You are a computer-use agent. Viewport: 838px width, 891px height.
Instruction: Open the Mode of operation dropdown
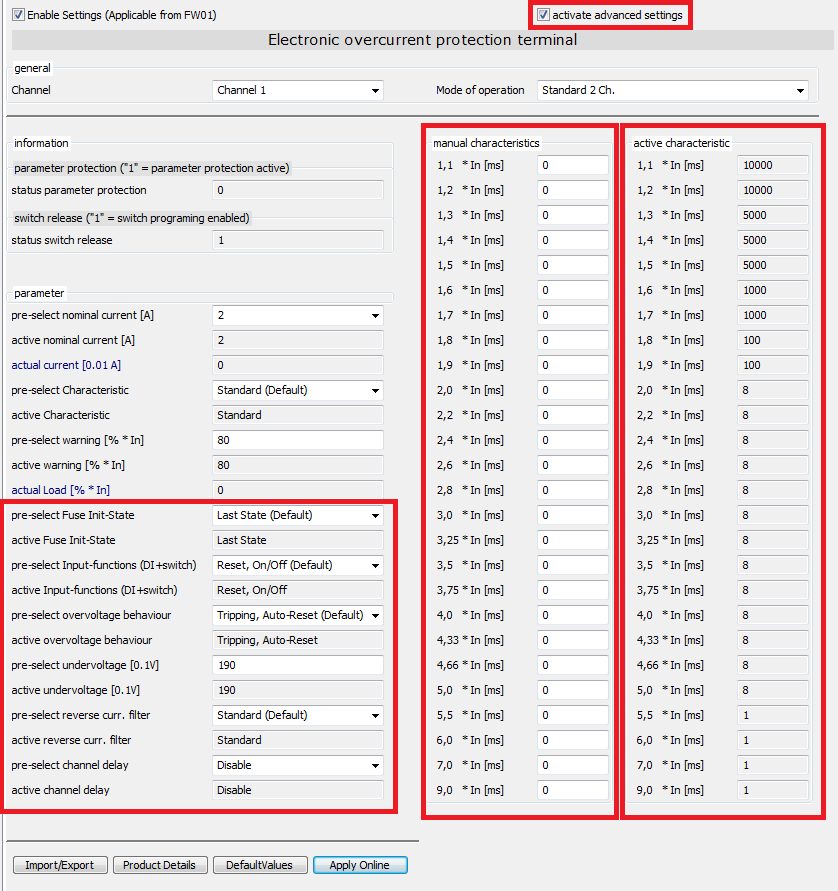coord(673,90)
